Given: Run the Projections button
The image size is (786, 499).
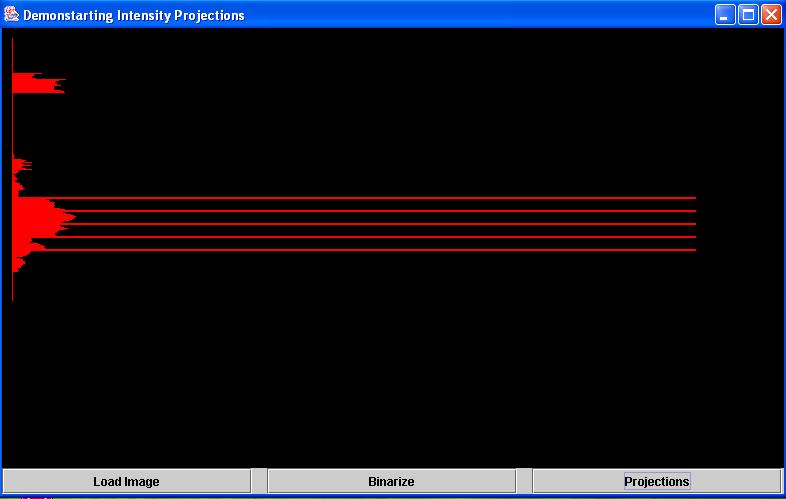Looking at the screenshot, I should [657, 481].
